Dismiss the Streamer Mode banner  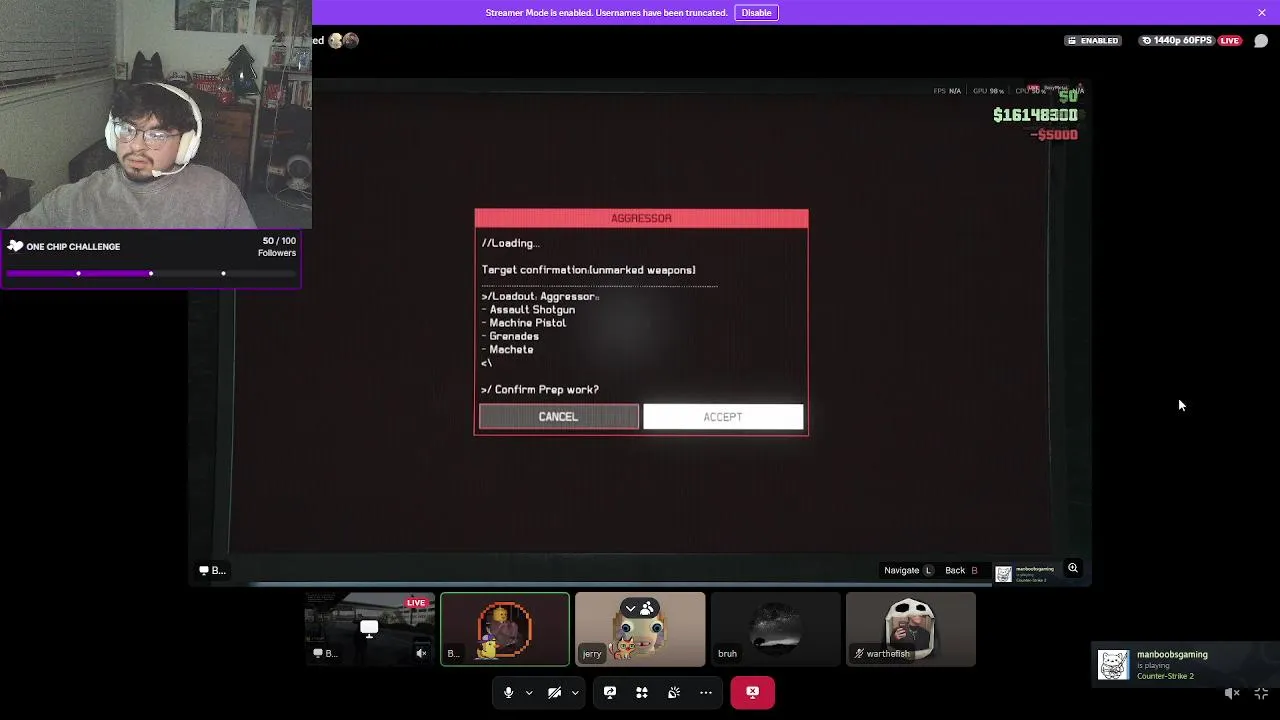1262,12
